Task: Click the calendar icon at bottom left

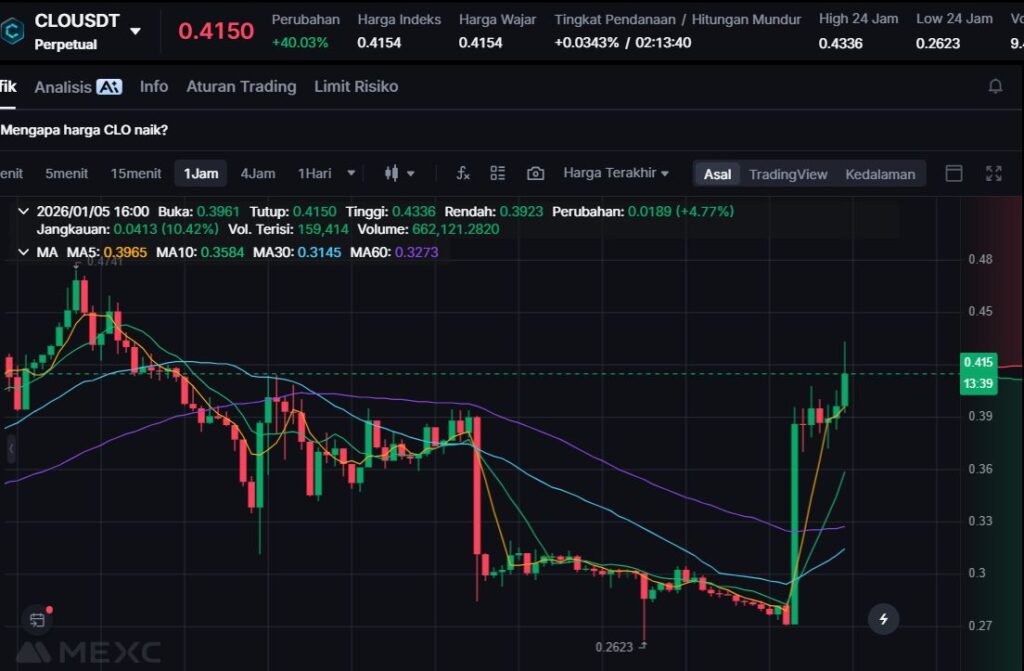Action: (37, 619)
